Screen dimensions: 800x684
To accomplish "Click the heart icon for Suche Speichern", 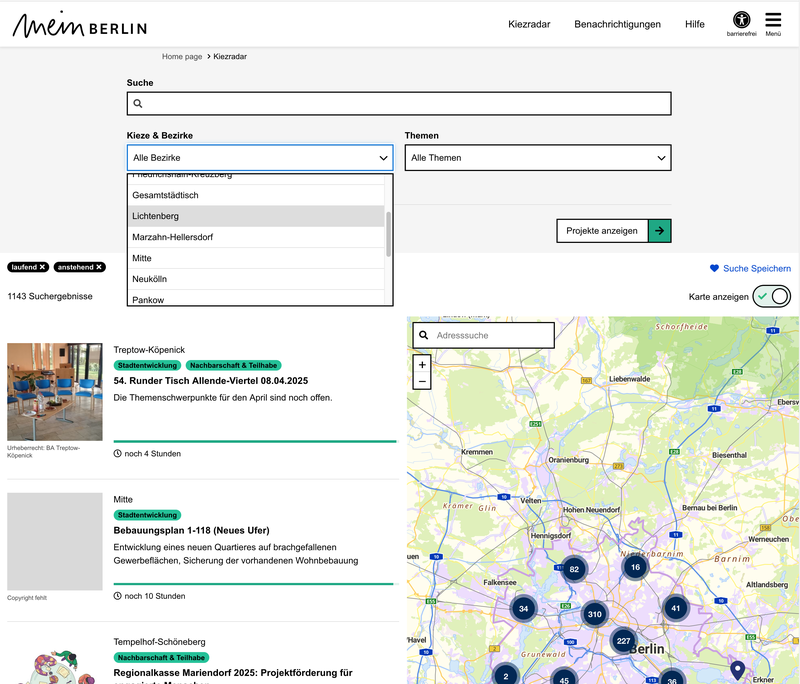I will coord(714,268).
